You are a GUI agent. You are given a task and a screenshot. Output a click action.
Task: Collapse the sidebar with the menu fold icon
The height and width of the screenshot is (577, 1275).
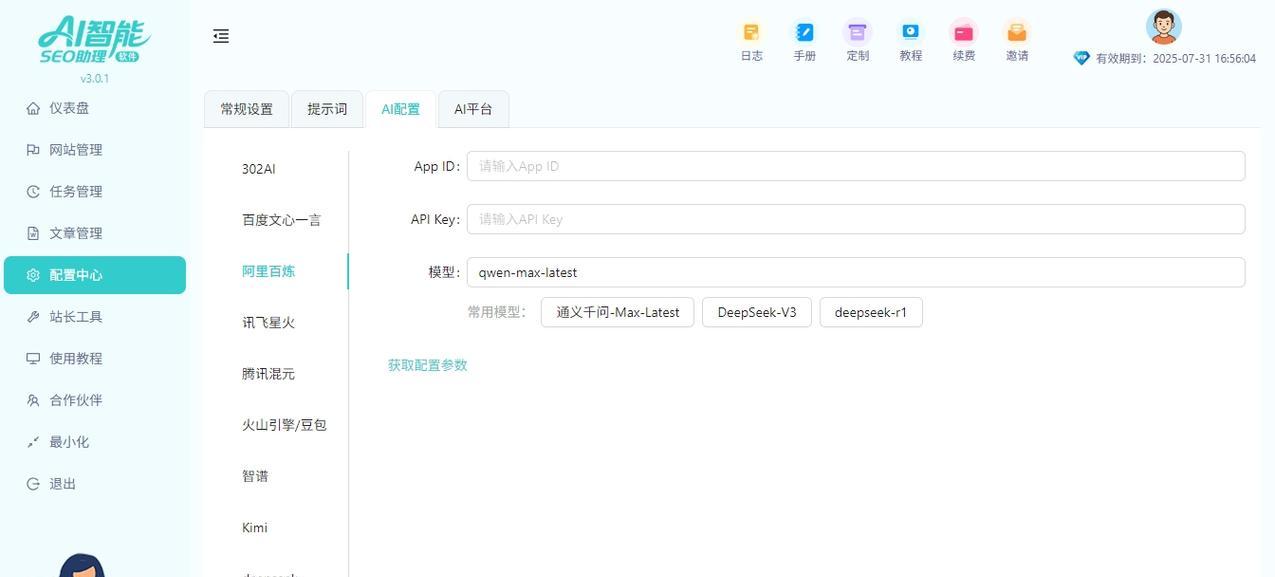click(x=221, y=36)
